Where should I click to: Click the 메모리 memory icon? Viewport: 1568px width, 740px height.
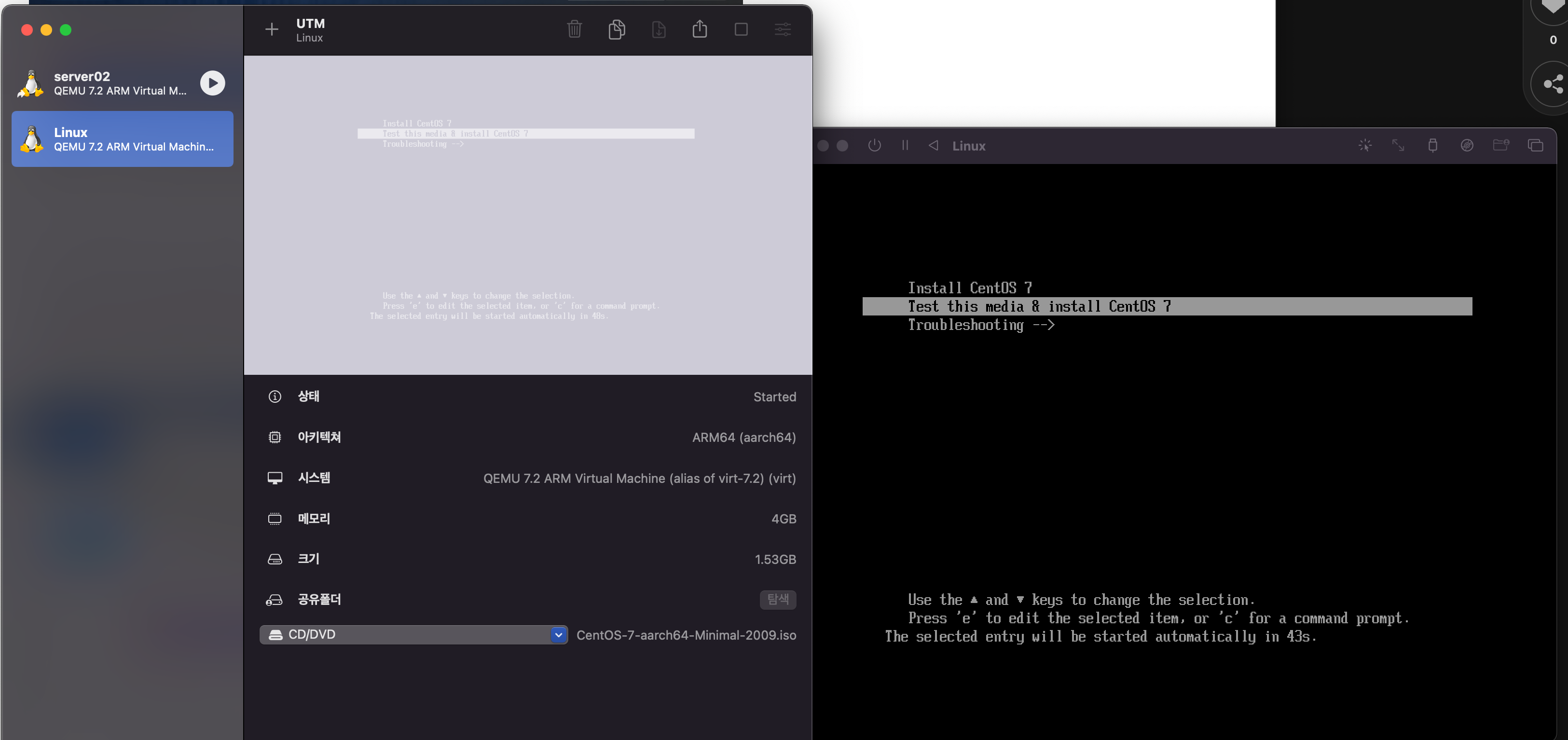(275, 519)
